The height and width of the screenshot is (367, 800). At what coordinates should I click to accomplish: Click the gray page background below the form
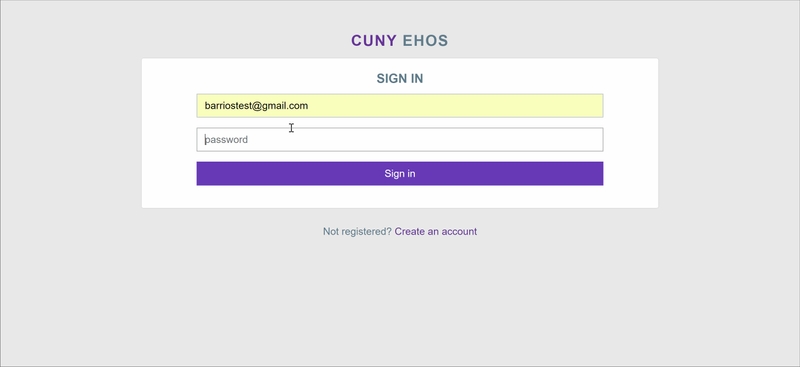pyautogui.click(x=399, y=301)
